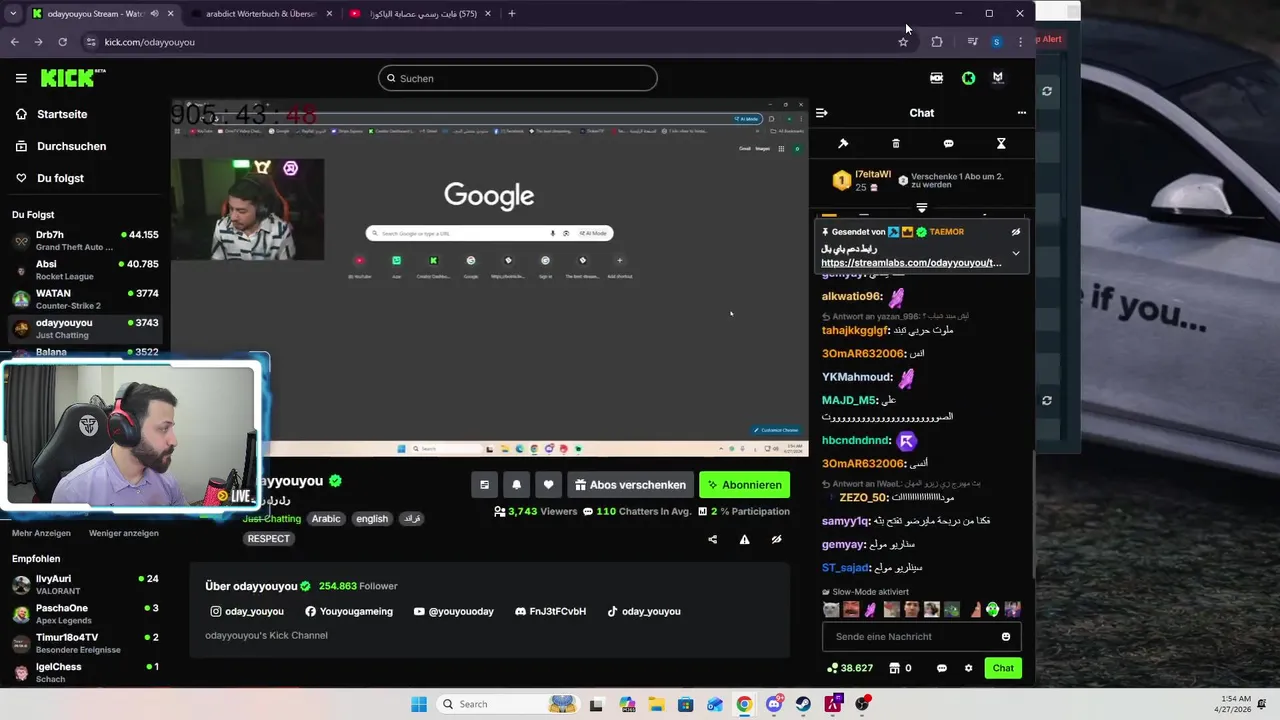
Task: Collapse the chat panel with arrow icon
Action: [x=822, y=113]
